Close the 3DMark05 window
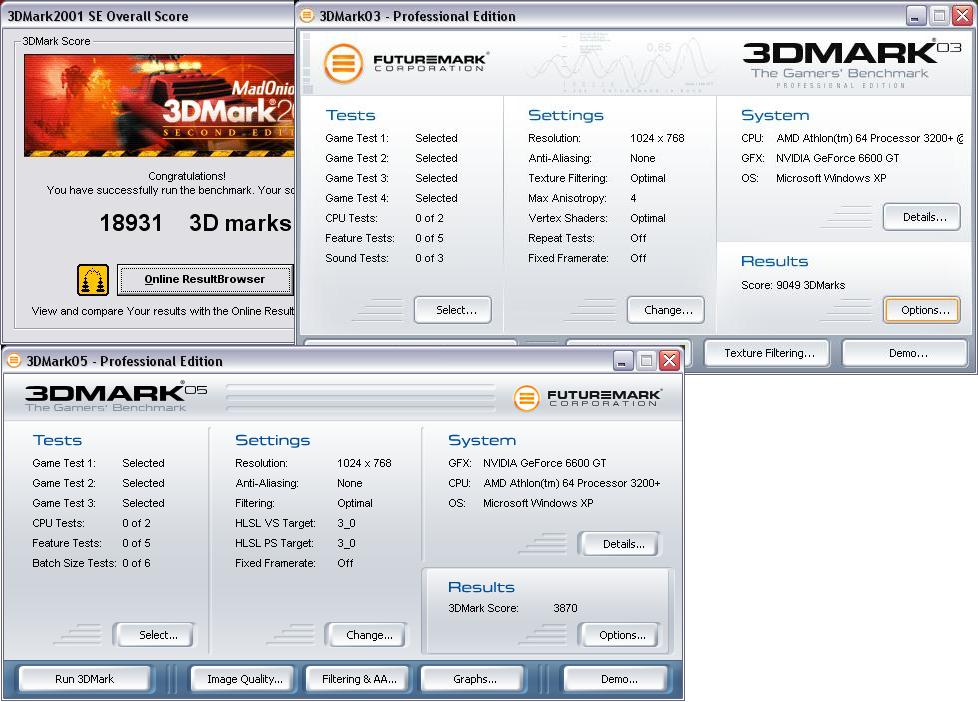 tap(669, 360)
